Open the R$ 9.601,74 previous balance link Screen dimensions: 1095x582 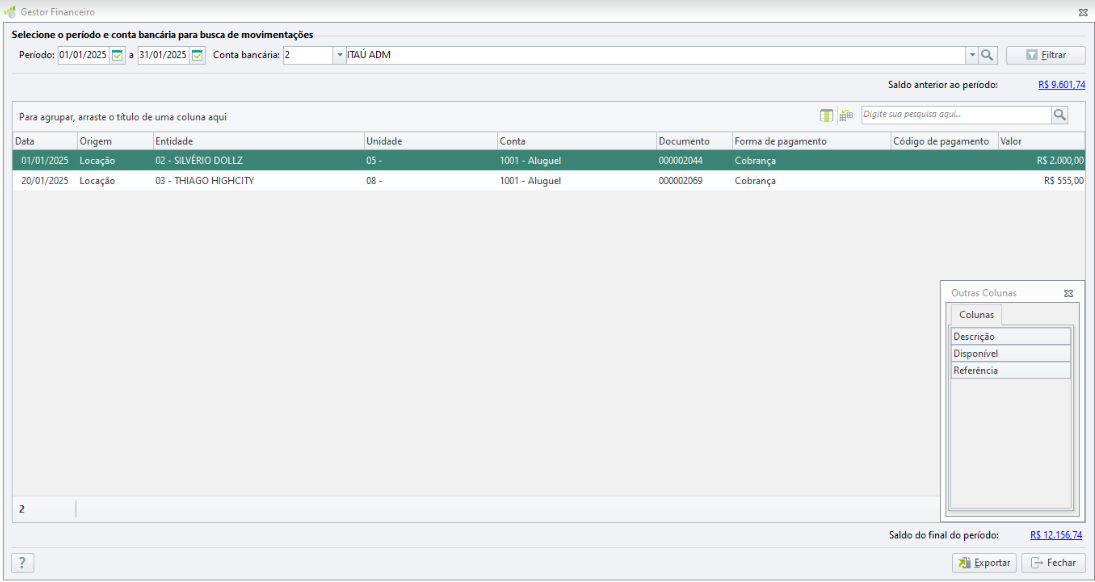tap(1061, 85)
